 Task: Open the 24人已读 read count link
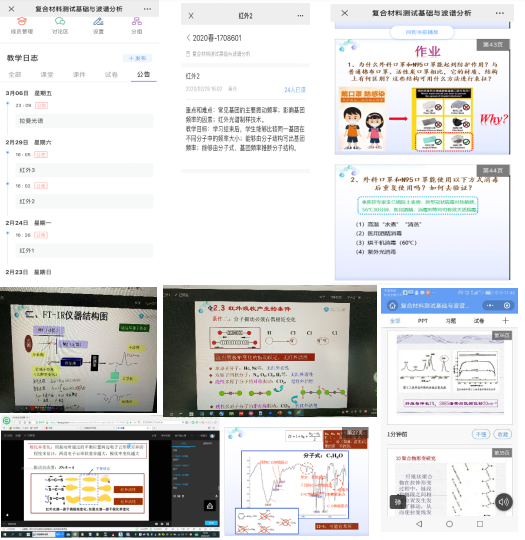tap(295, 90)
